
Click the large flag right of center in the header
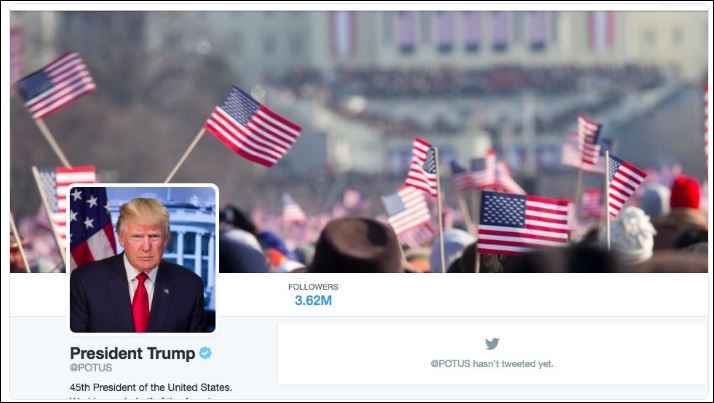[524, 223]
